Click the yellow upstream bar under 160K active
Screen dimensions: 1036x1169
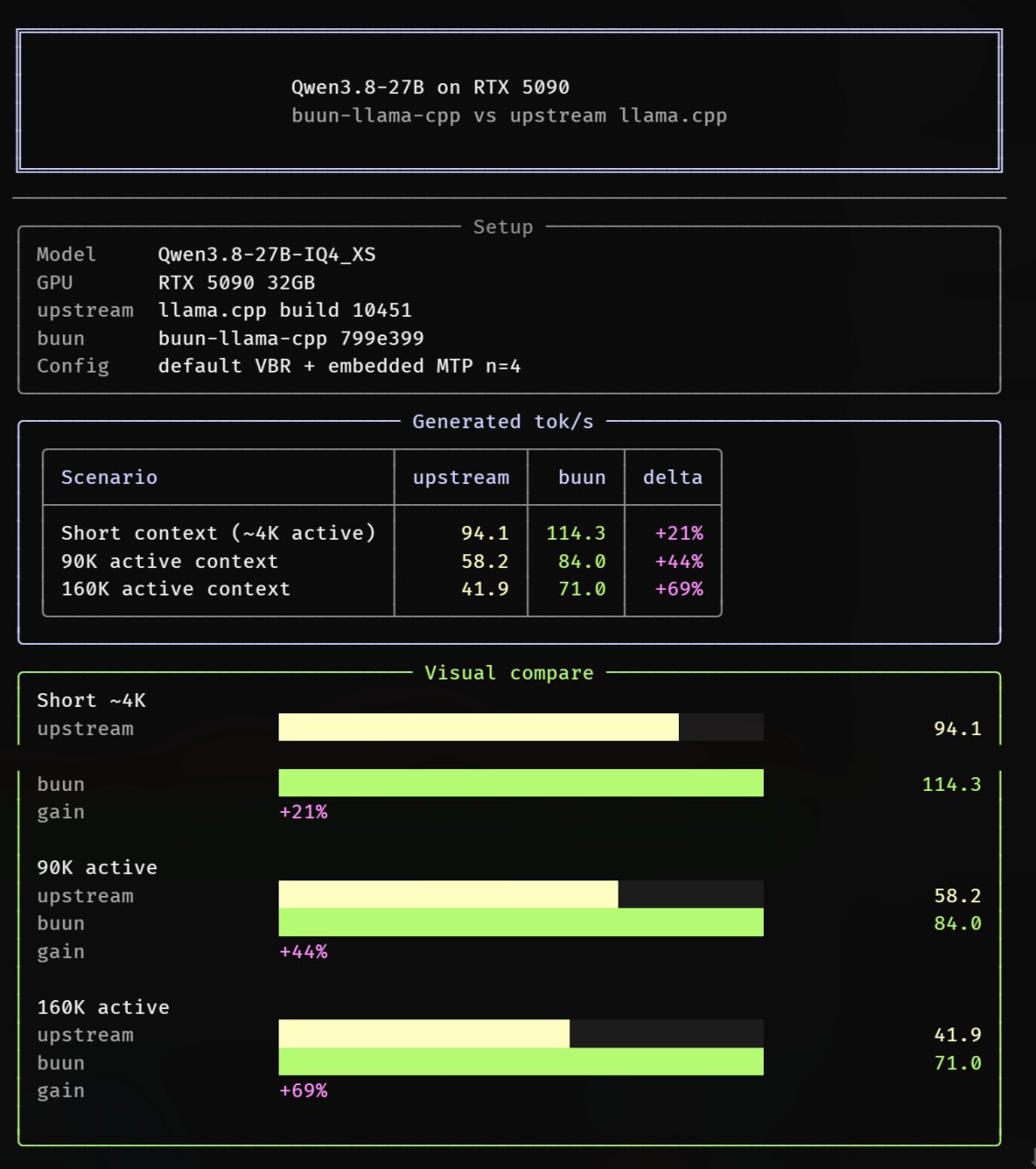tap(424, 1034)
